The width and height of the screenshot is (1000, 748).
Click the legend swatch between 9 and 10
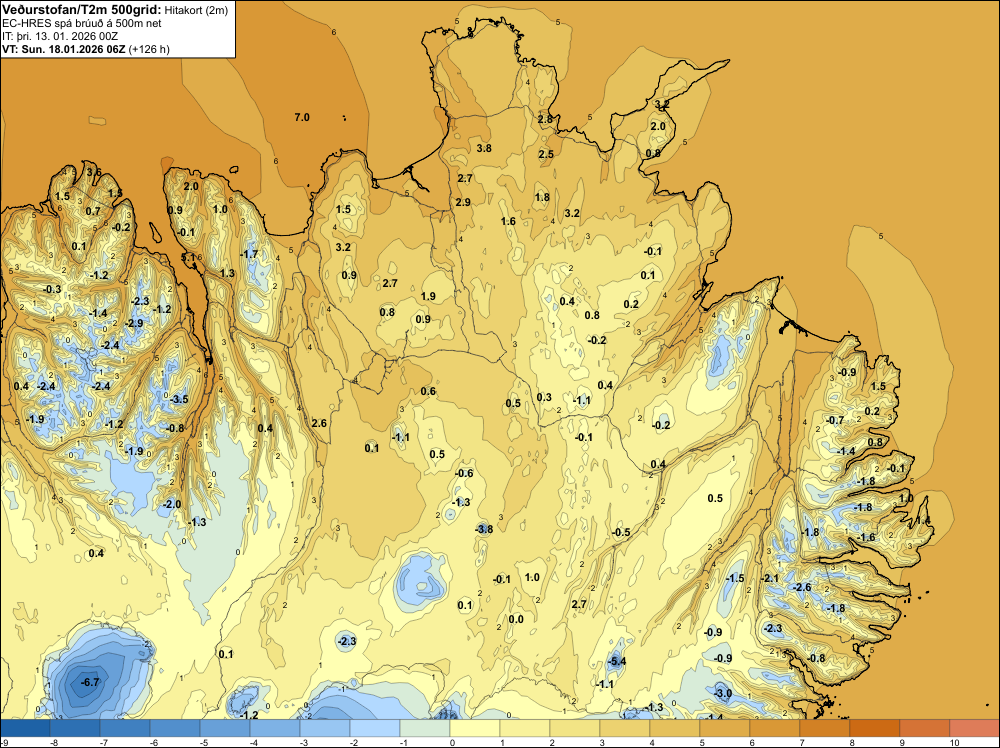(924, 728)
